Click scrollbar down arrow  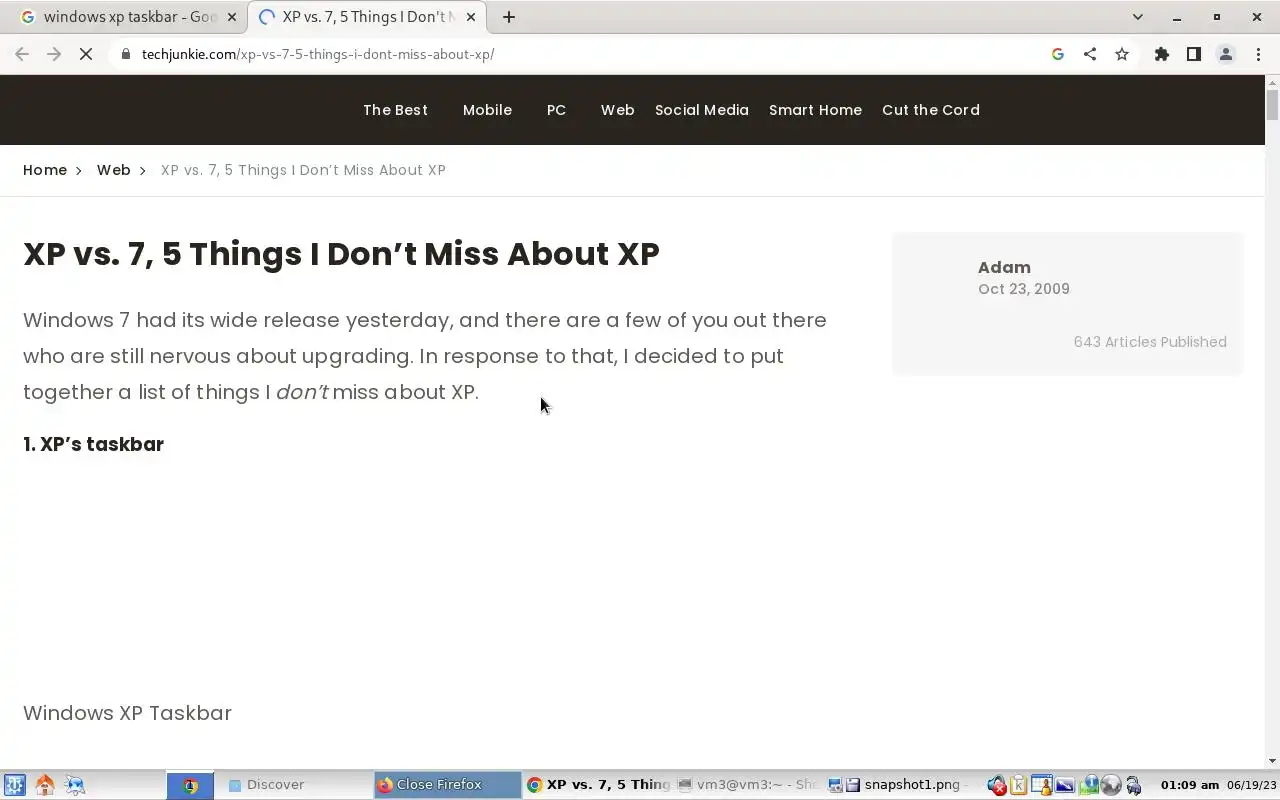coord(1272,762)
